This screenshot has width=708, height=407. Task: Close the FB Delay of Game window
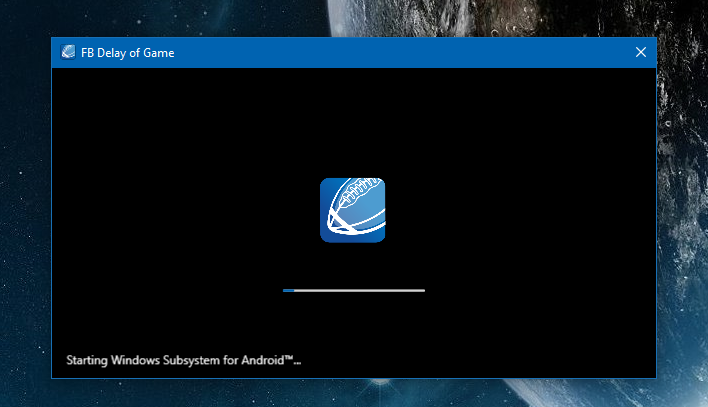coord(641,52)
